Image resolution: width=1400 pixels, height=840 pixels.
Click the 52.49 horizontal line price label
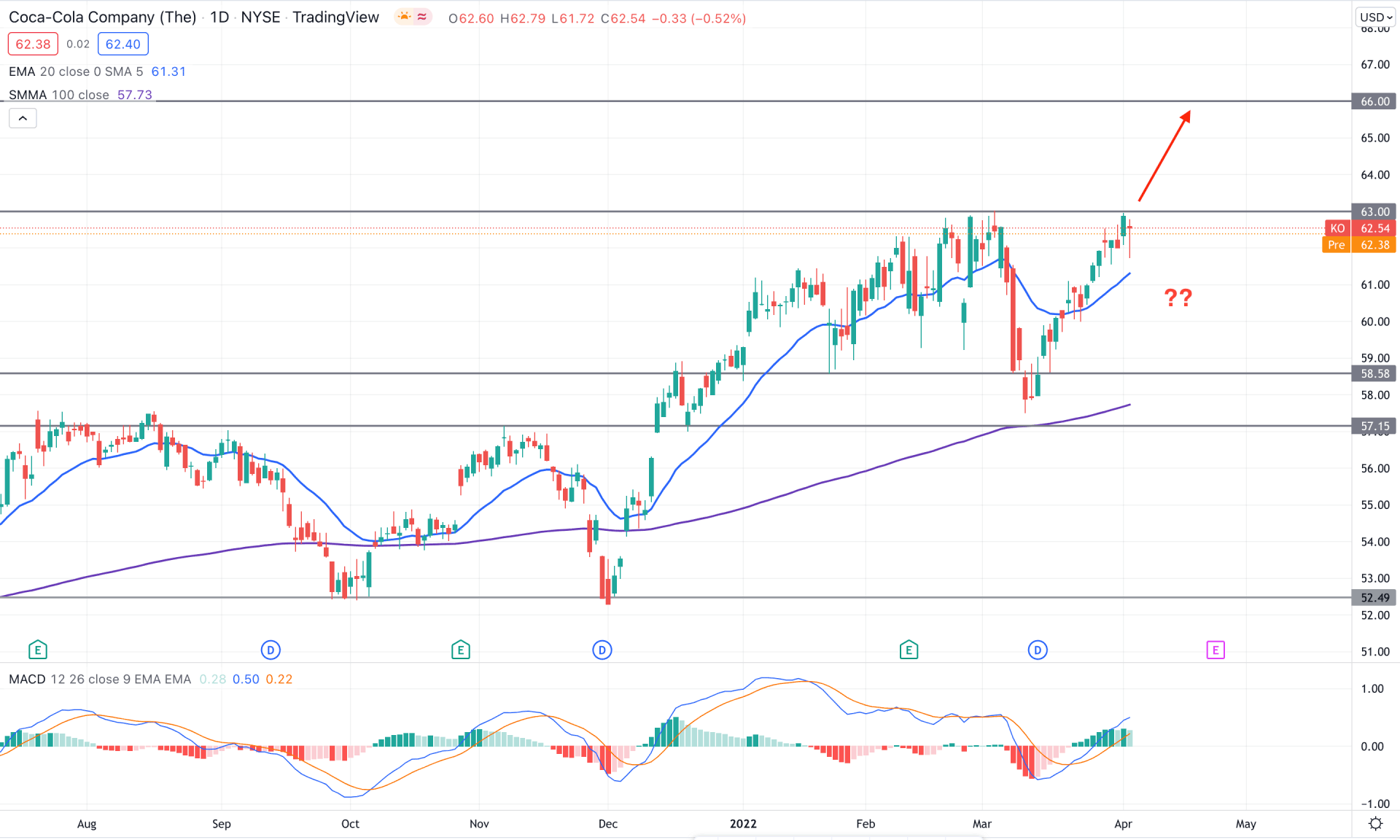coord(1374,597)
